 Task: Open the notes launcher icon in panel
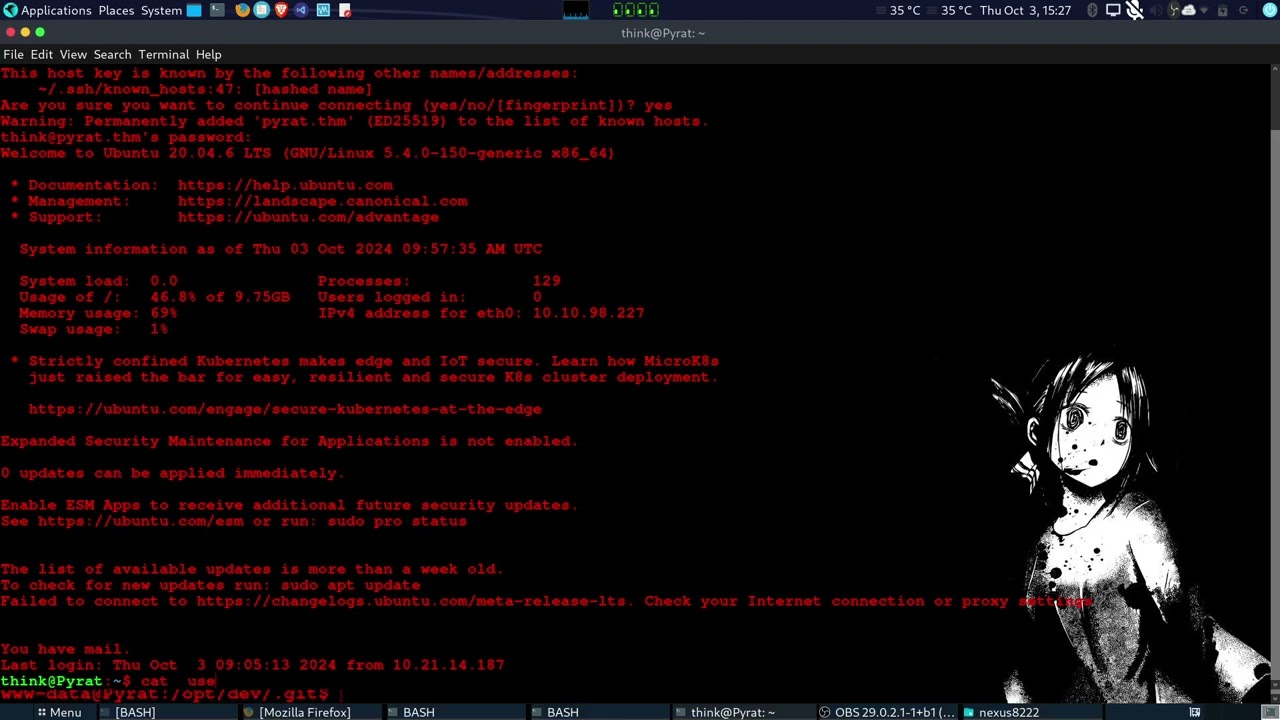(x=261, y=10)
